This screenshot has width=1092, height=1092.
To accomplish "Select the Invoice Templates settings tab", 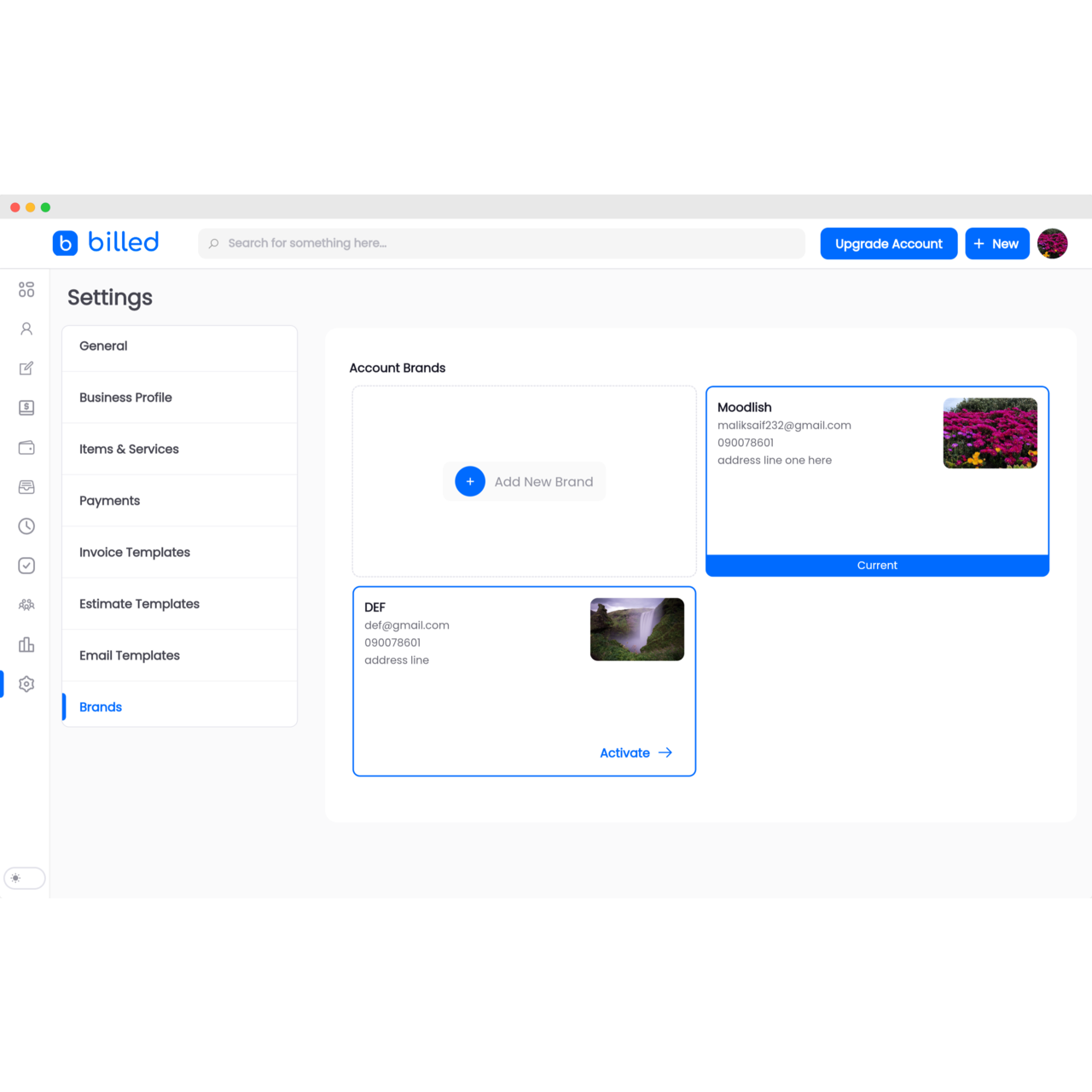I will 135,552.
